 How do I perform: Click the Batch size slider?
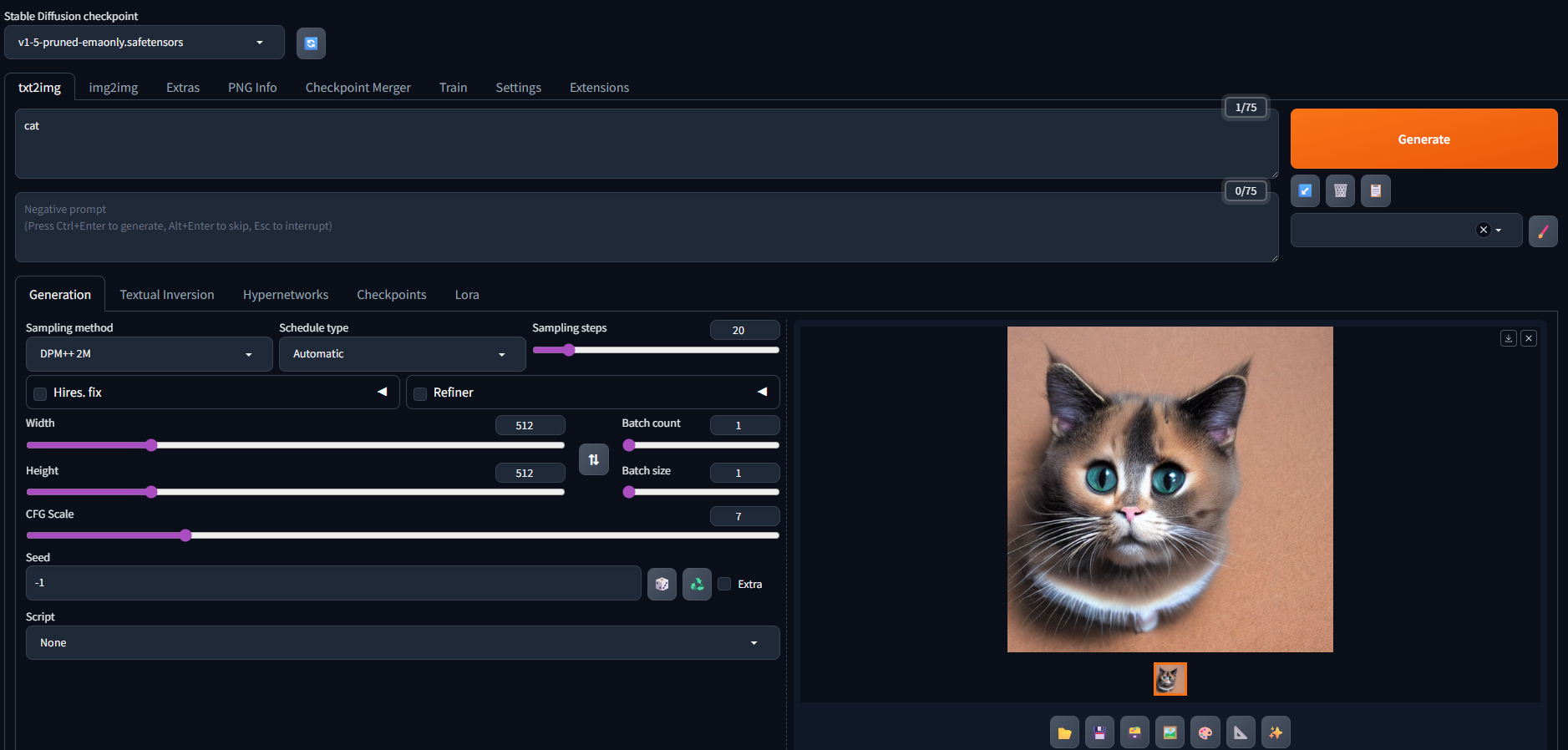tap(701, 492)
